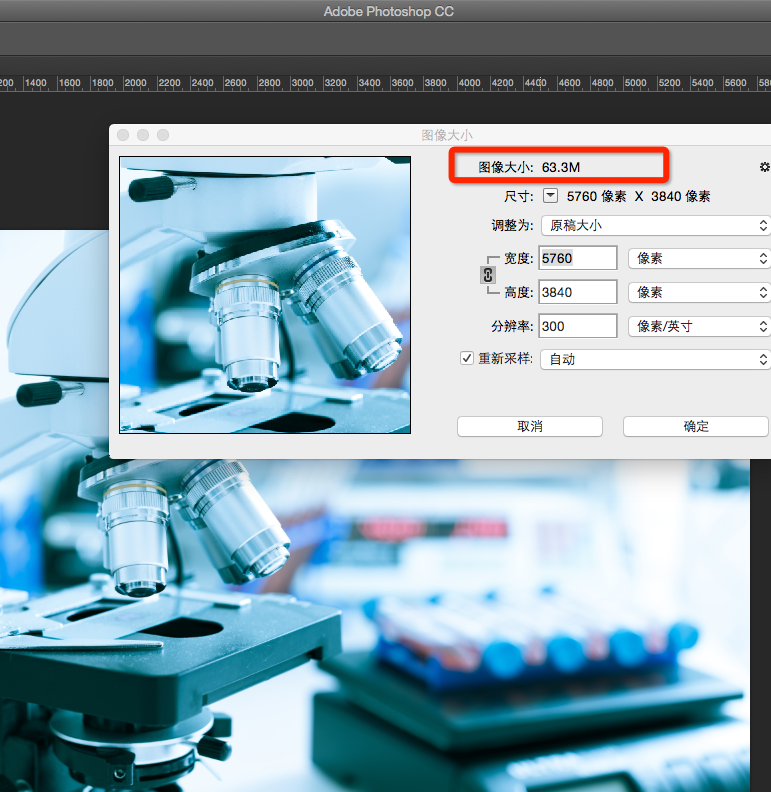Click the 确定 button

[x=696, y=426]
